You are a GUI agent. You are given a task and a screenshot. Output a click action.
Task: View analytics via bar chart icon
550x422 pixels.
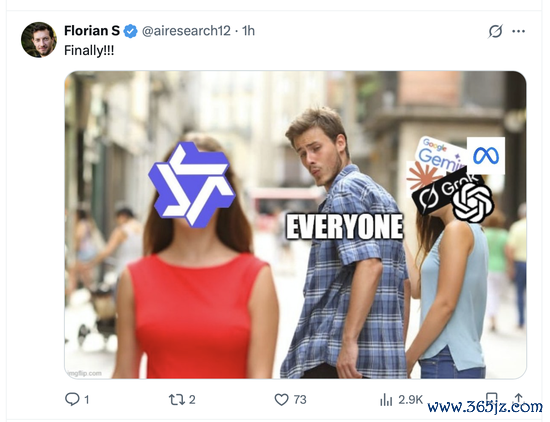point(386,400)
